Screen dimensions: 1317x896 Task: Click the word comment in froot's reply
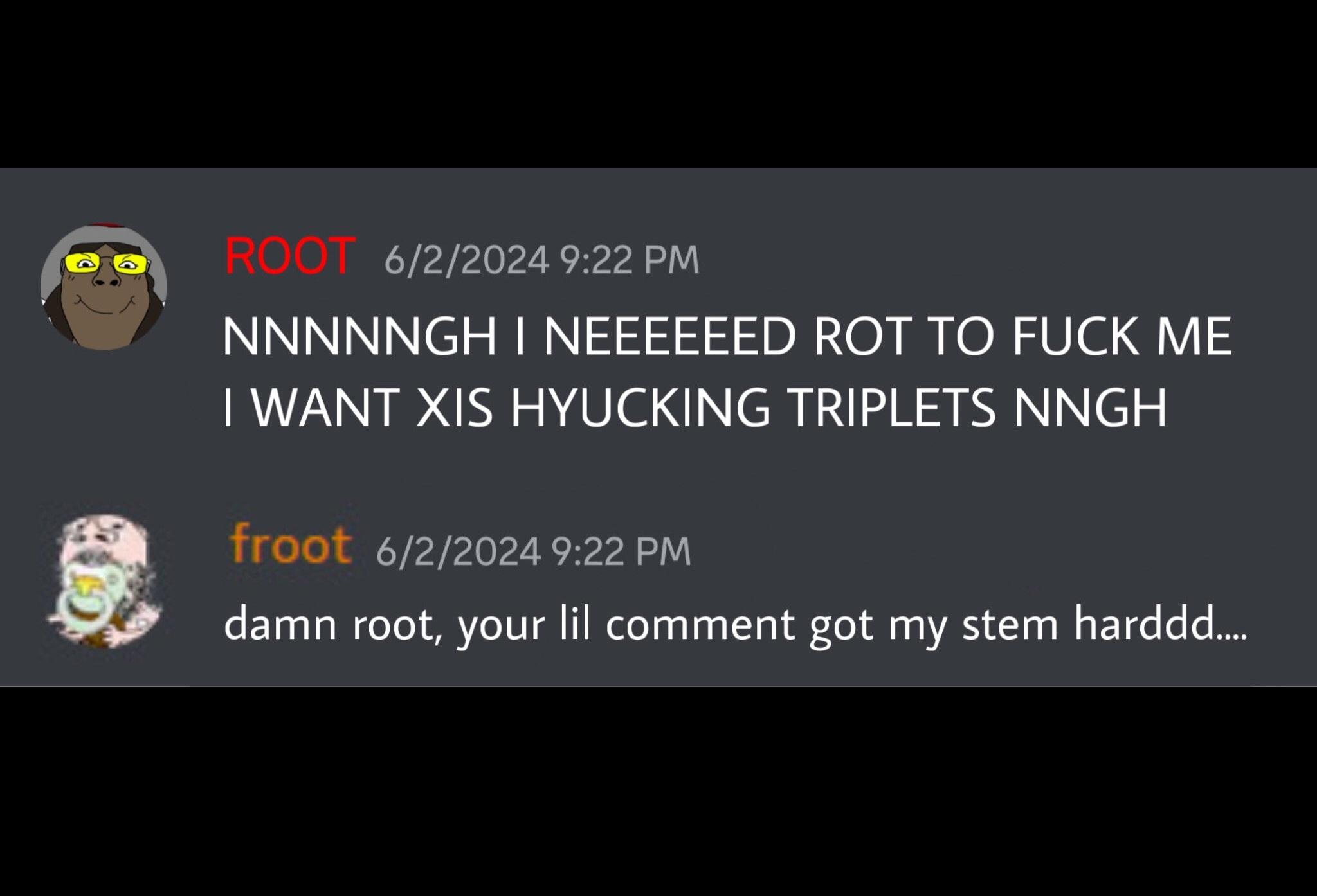click(700, 625)
